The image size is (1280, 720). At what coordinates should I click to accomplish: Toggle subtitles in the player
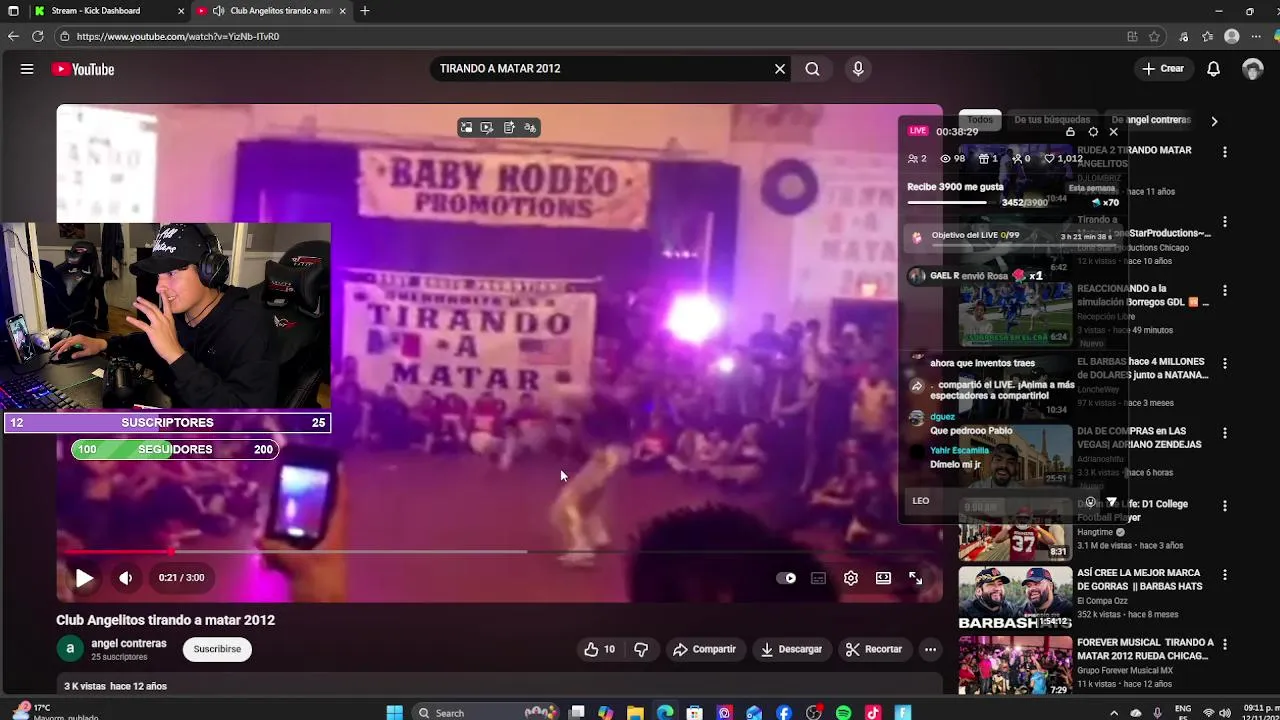[x=818, y=578]
